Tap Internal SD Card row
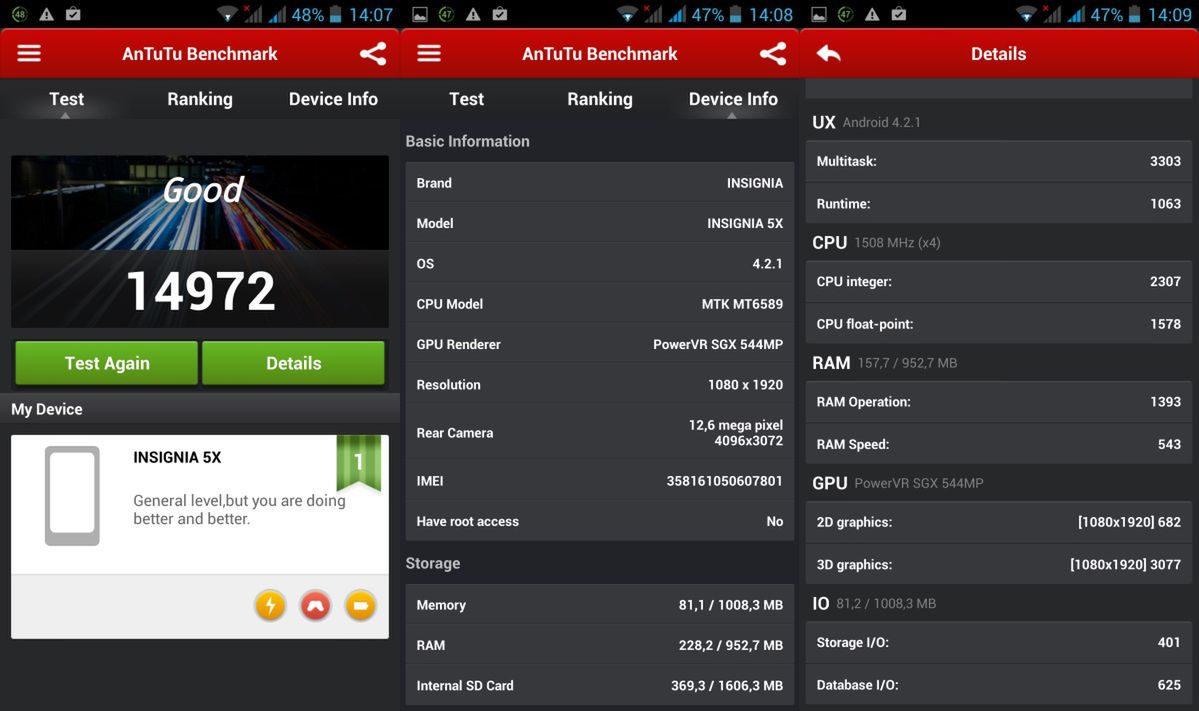Image resolution: width=1199 pixels, height=711 pixels. point(600,686)
